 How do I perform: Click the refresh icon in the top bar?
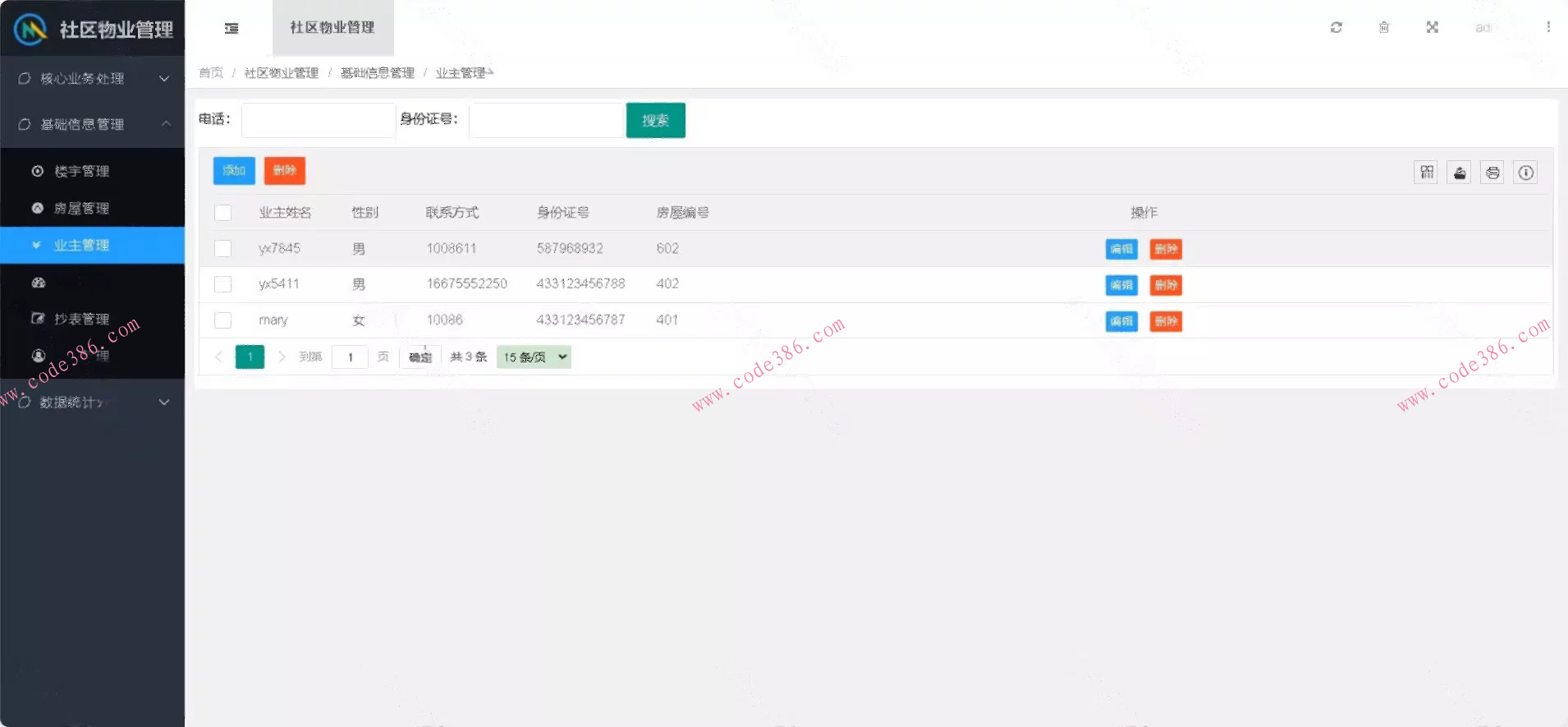[1336, 27]
